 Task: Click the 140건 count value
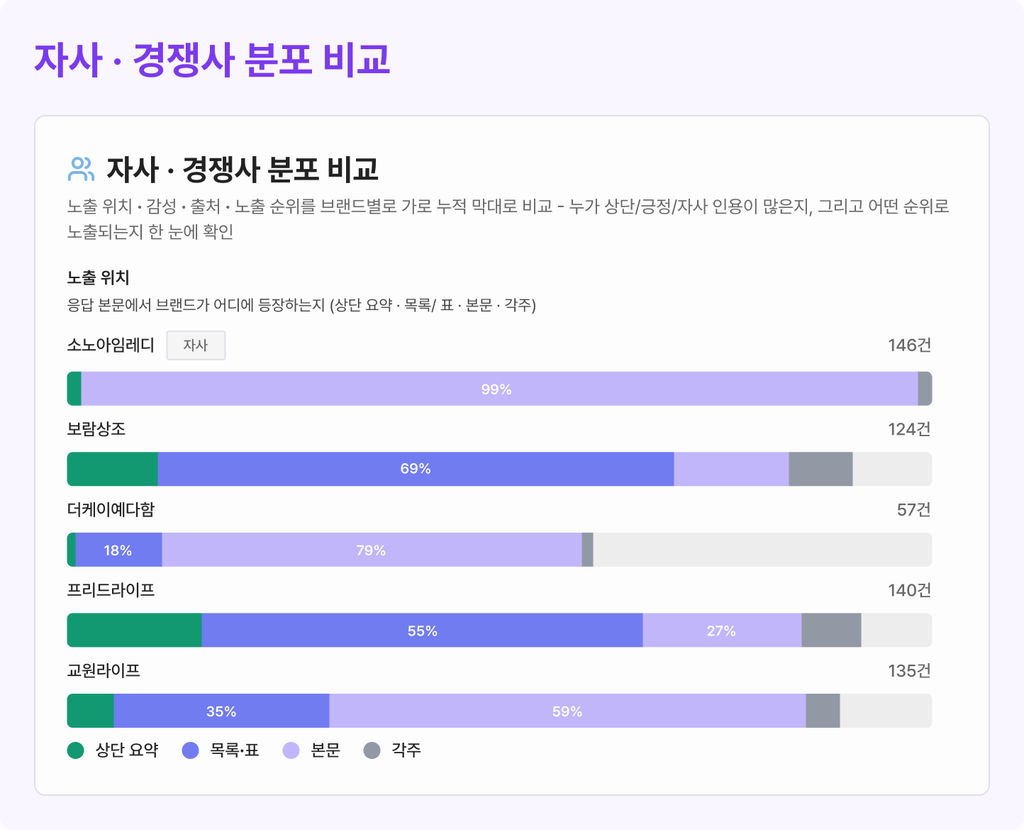tap(909, 590)
